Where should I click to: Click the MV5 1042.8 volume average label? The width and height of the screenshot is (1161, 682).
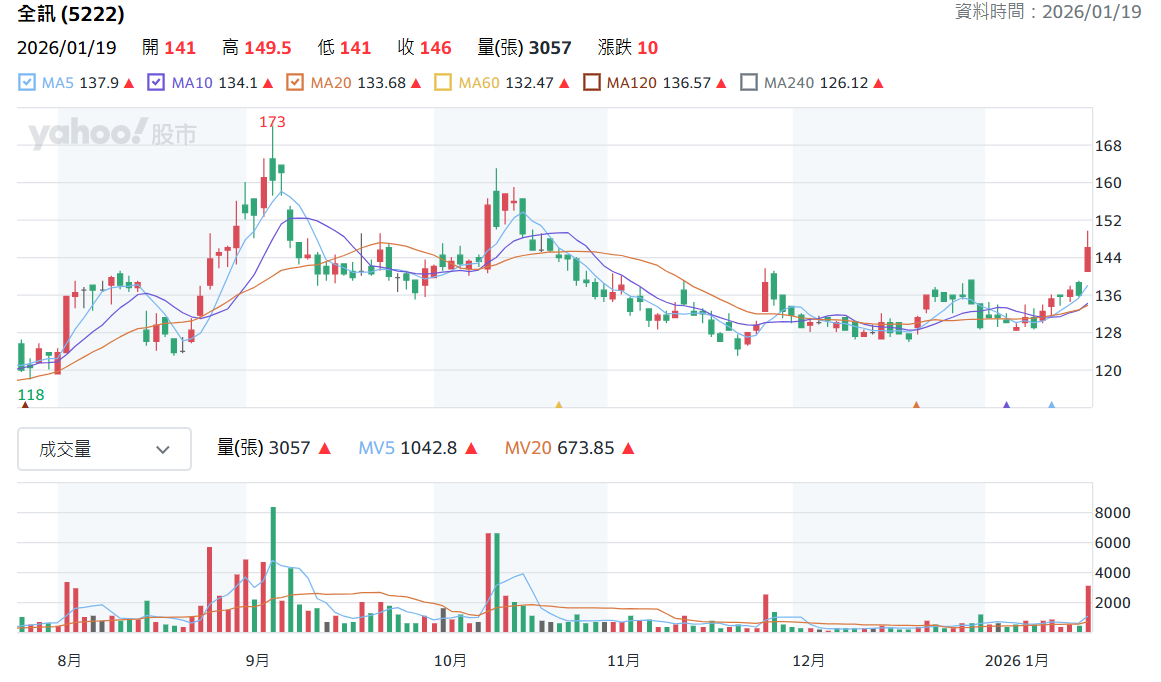(x=407, y=448)
